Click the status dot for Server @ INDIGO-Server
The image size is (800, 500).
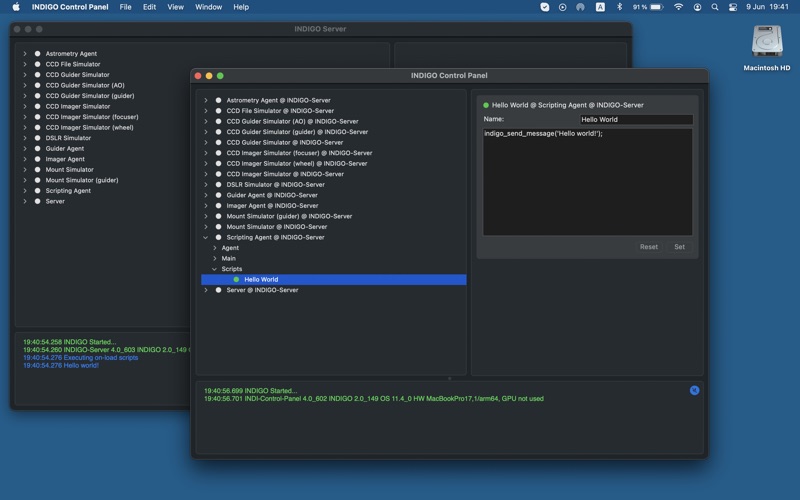click(218, 290)
